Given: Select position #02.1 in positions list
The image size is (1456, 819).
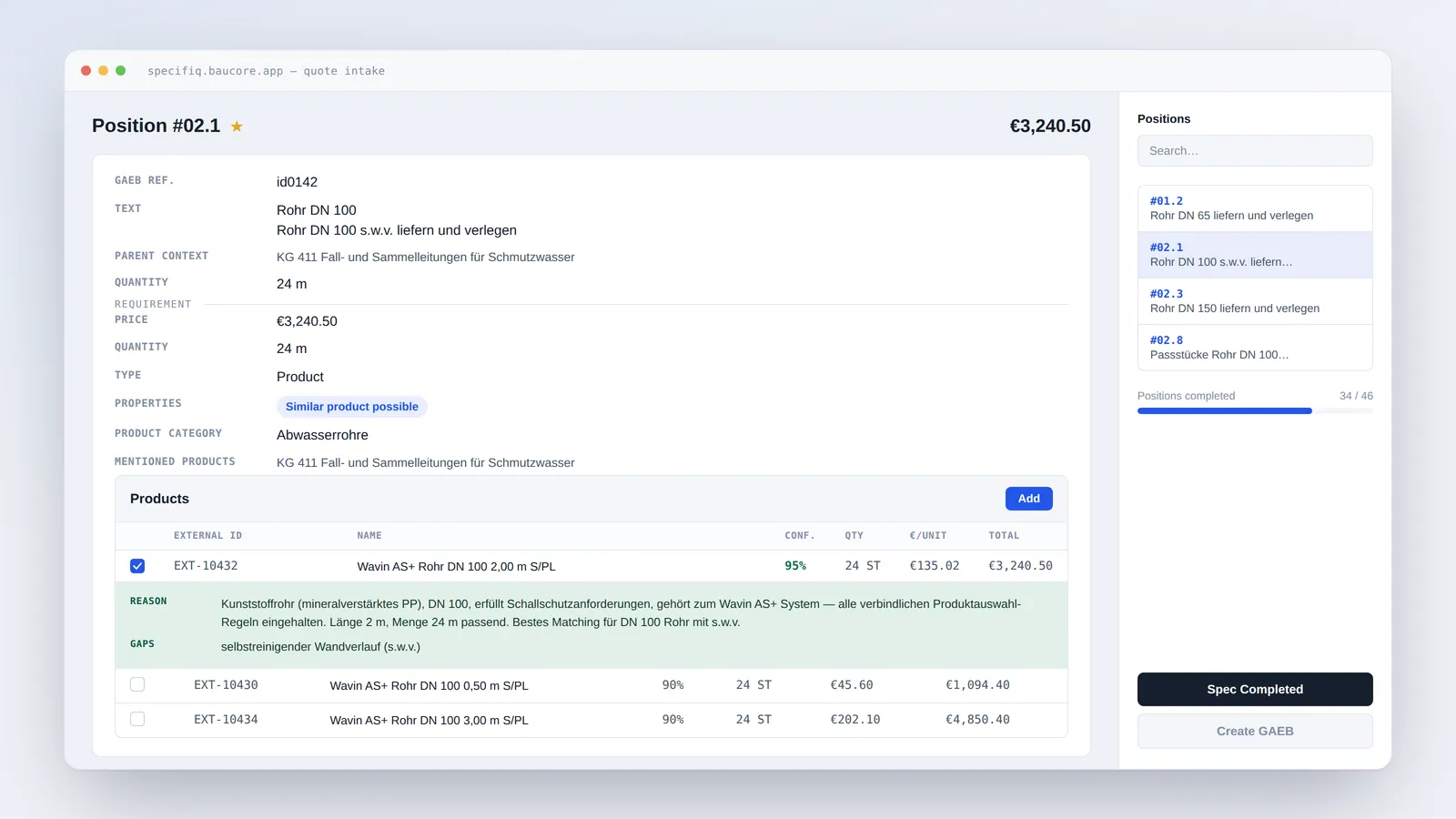Looking at the screenshot, I should click(1255, 255).
